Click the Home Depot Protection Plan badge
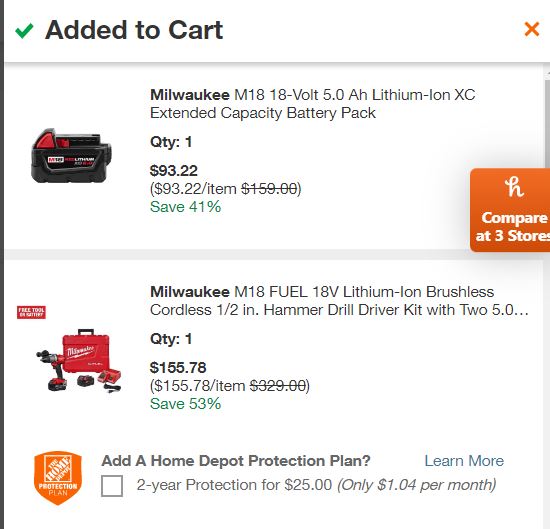The width and height of the screenshot is (550, 529). click(x=58, y=478)
